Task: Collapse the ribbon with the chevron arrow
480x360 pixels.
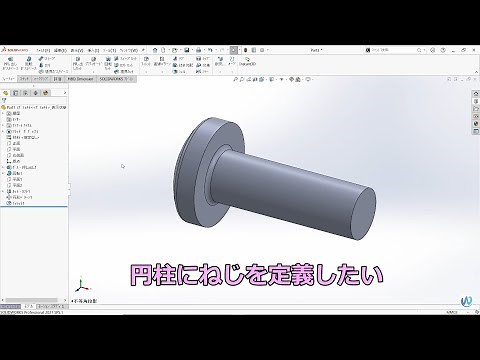Action: (476, 72)
